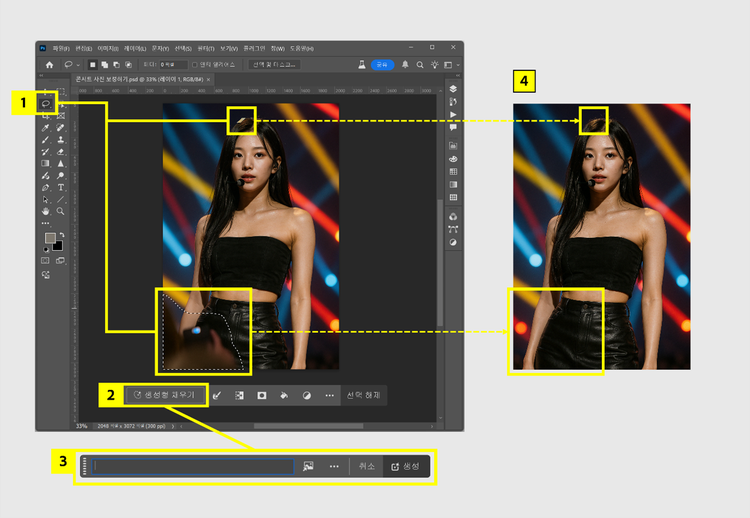The height and width of the screenshot is (518, 750).
Task: Expand status bar info arrow
Action: coord(173,426)
